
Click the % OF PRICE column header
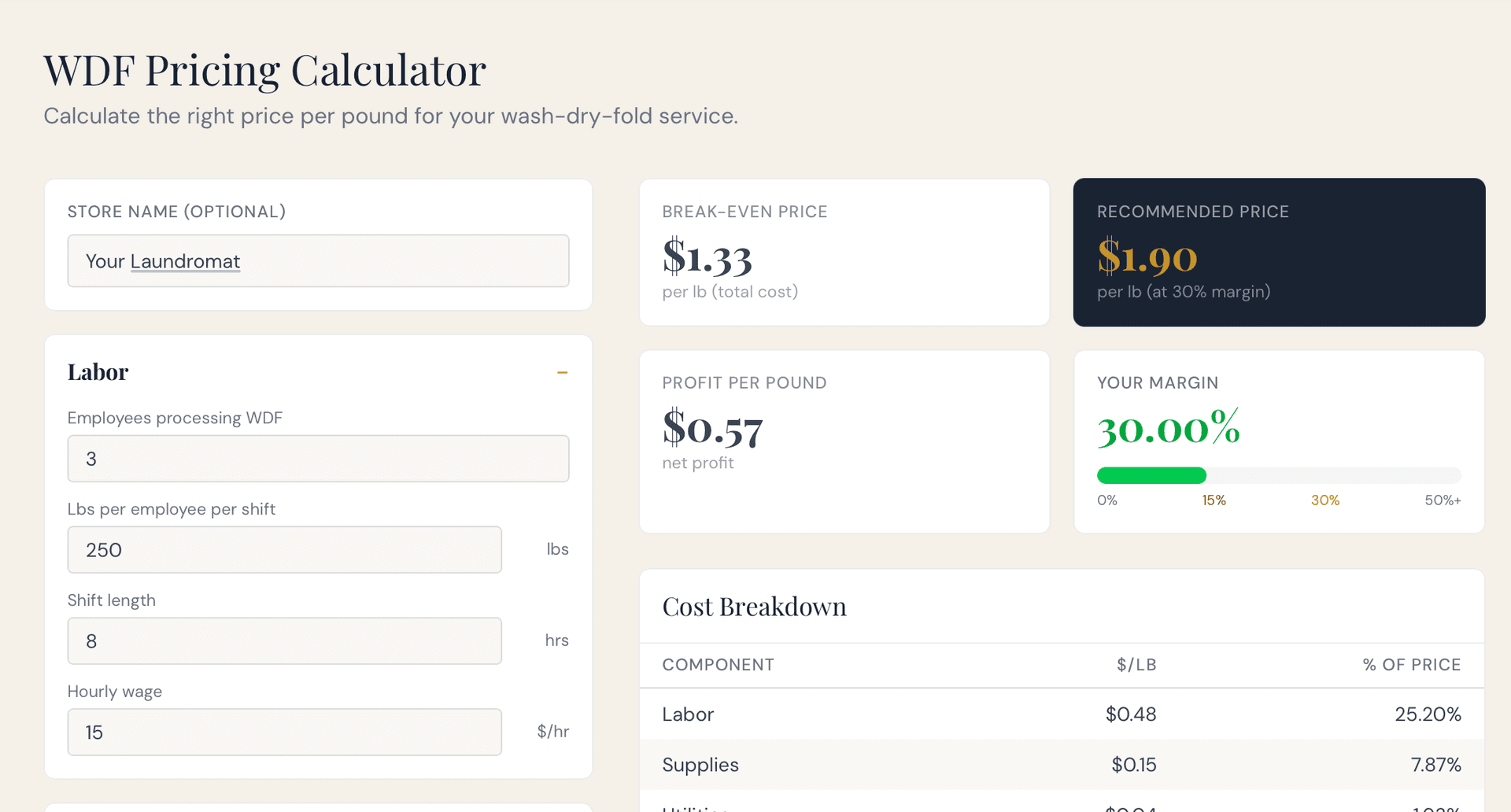1411,665
